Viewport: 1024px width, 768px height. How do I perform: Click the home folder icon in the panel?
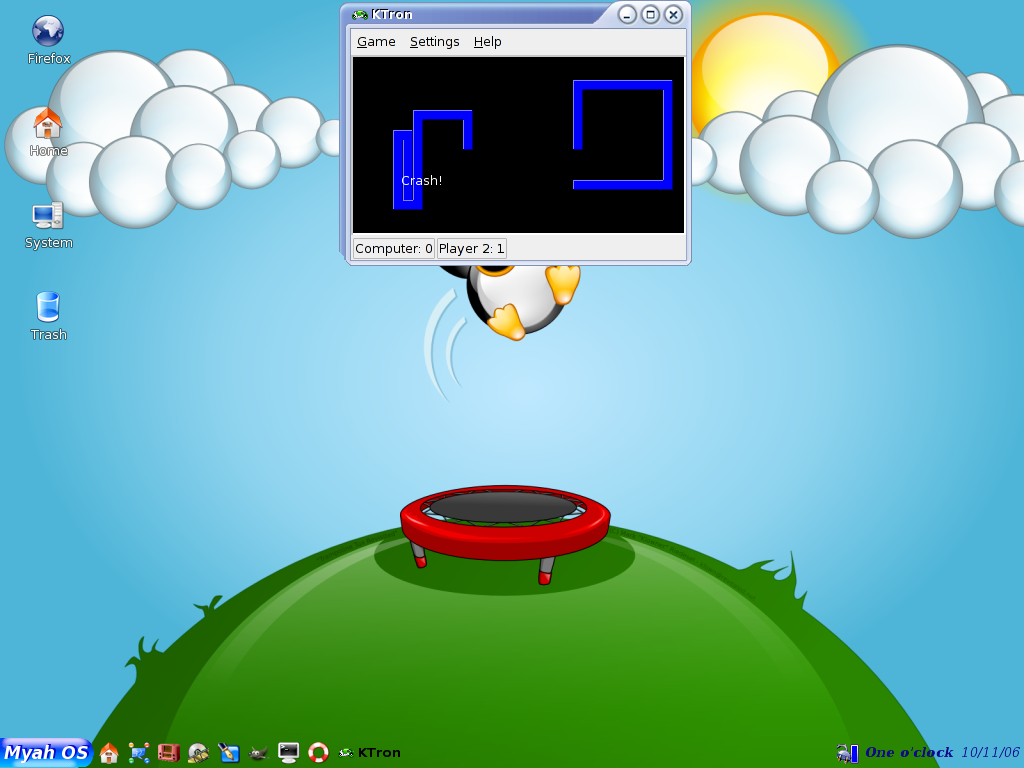(x=109, y=753)
